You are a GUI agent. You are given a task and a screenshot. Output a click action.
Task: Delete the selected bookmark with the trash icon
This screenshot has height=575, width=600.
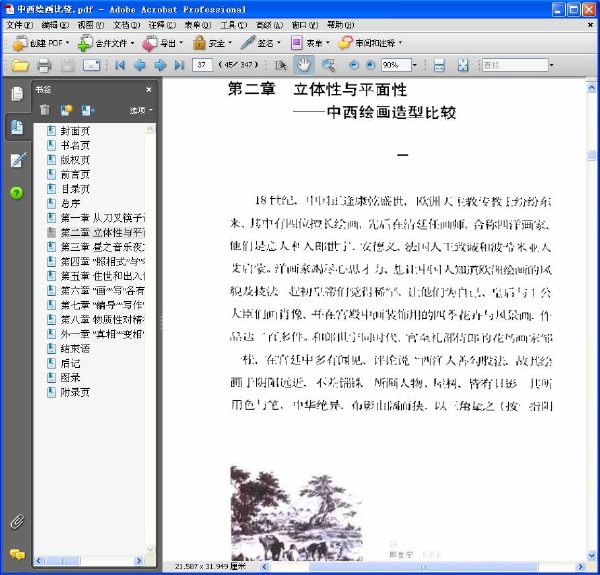(45, 110)
